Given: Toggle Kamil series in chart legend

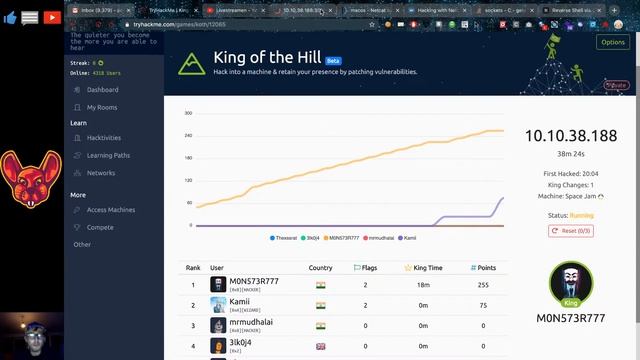Looking at the screenshot, I should (x=407, y=238).
